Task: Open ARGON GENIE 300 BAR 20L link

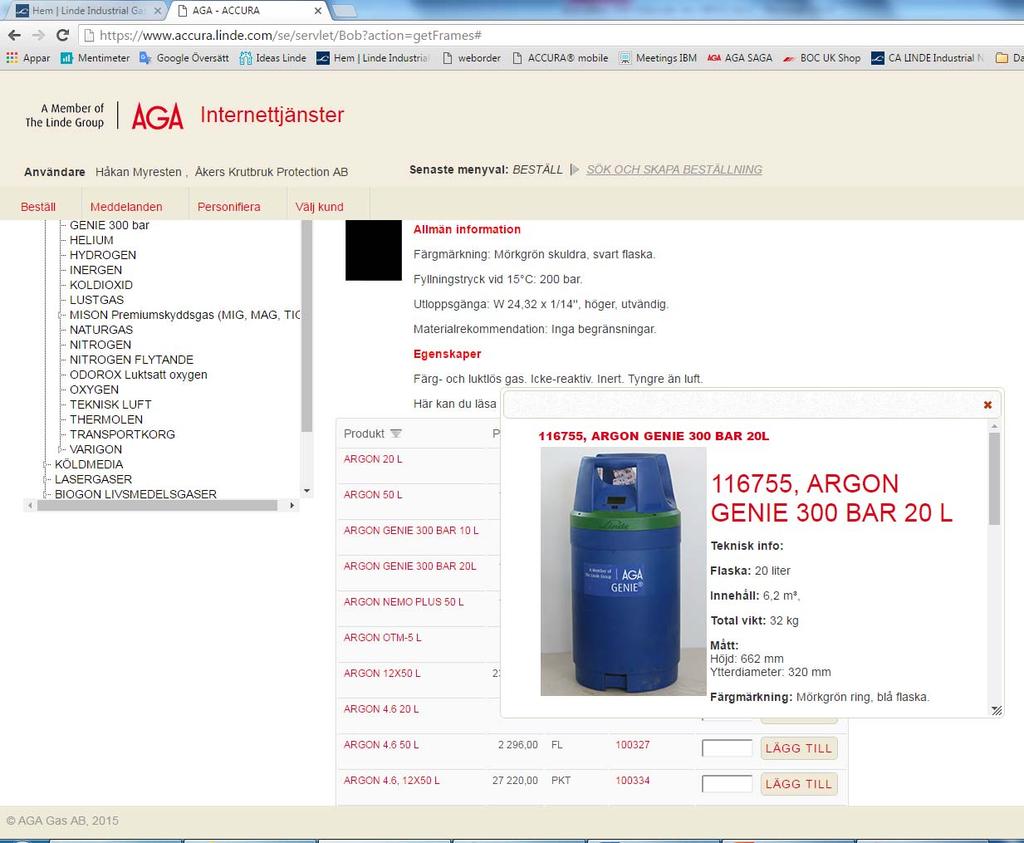Action: 409,567
